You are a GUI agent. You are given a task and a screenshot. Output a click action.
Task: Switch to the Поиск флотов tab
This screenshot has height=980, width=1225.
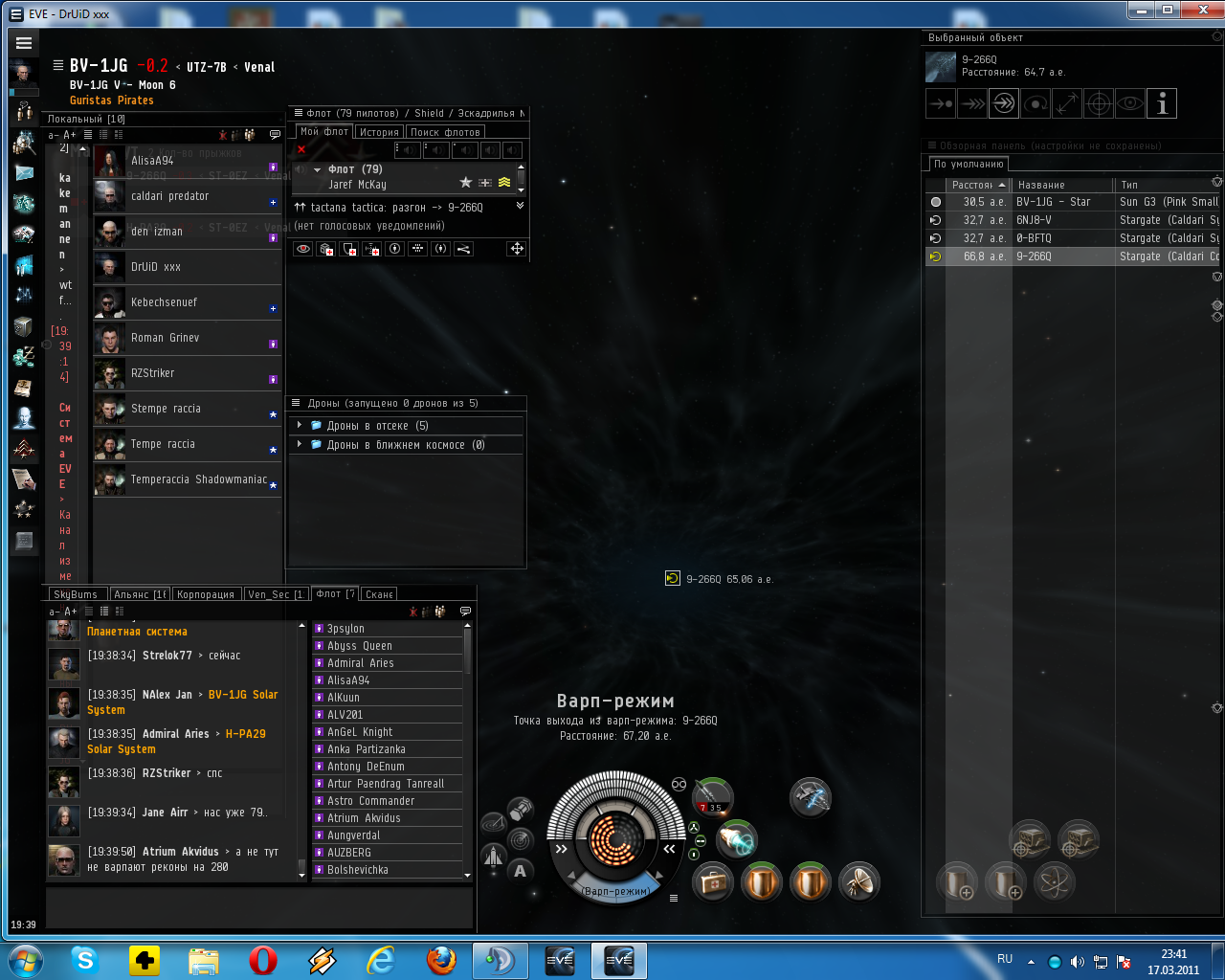tap(445, 132)
